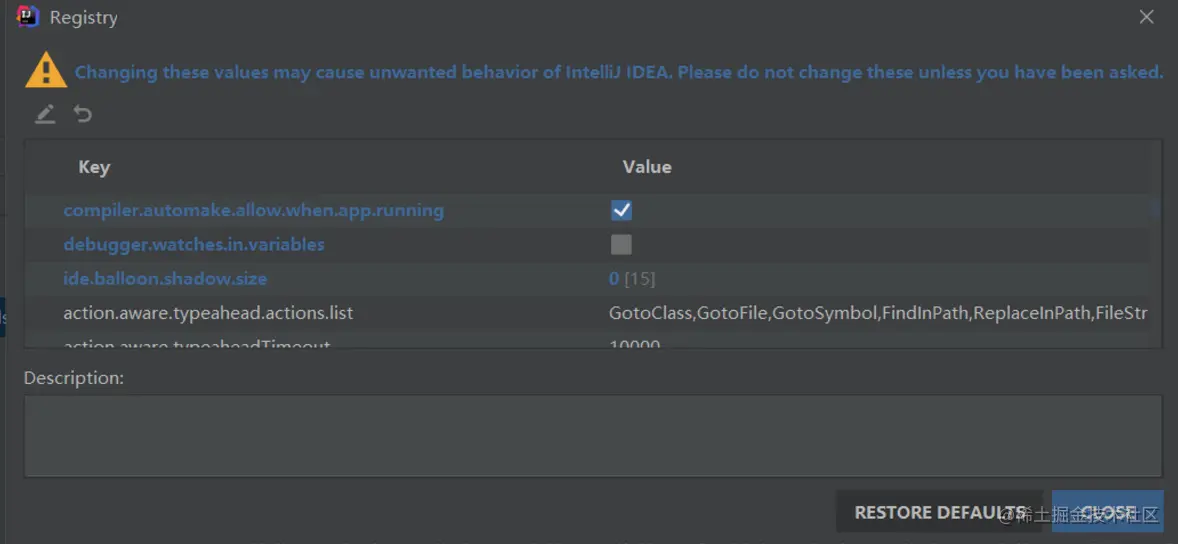The width and height of the screenshot is (1178, 544).
Task: Enable debugger.watches.in.variables checkbox
Action: (x=621, y=244)
